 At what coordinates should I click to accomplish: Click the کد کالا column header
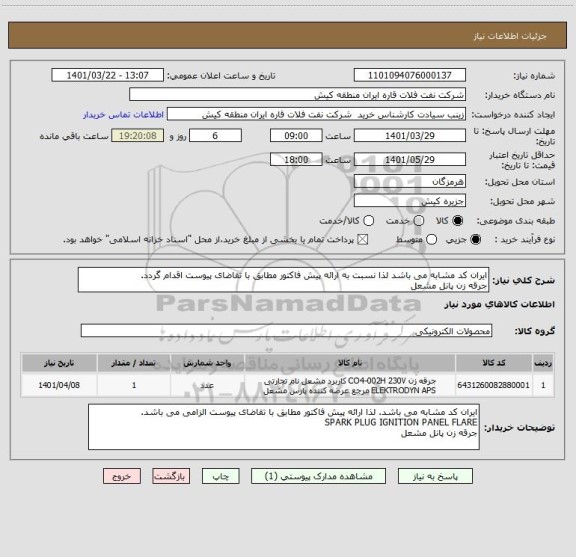494,363
